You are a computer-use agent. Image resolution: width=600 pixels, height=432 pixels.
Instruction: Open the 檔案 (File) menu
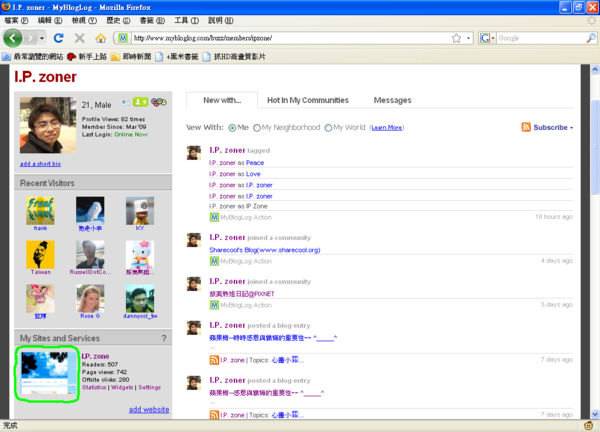(16, 20)
